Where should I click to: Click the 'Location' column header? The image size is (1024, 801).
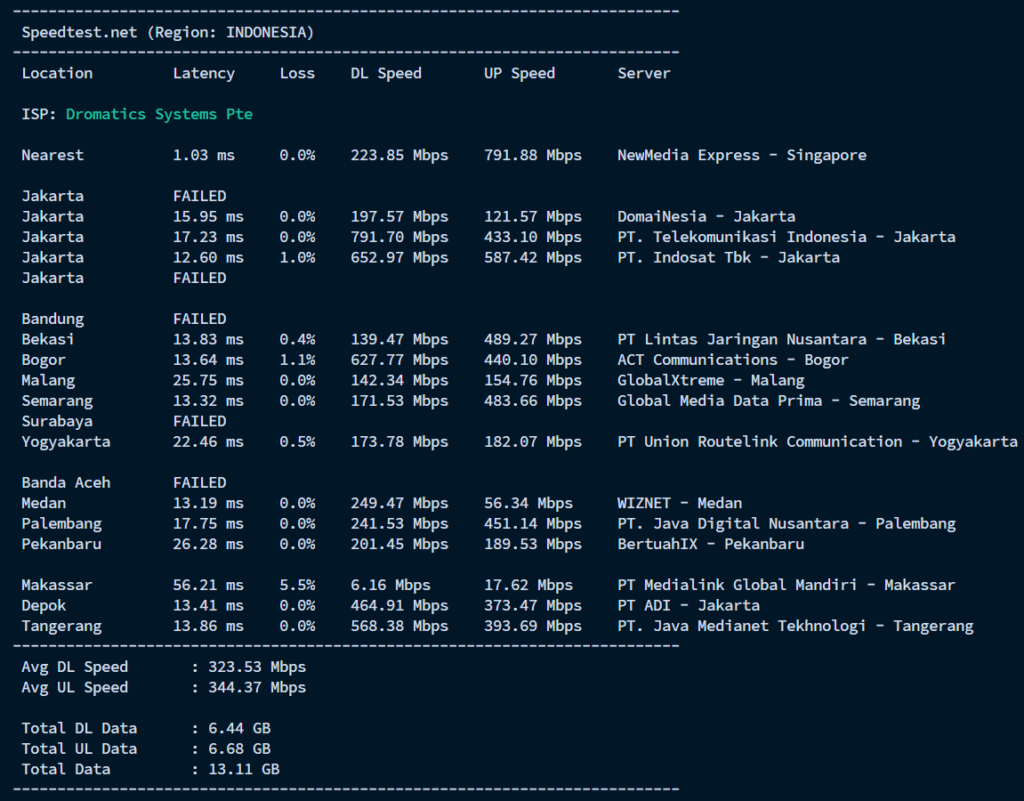(57, 73)
